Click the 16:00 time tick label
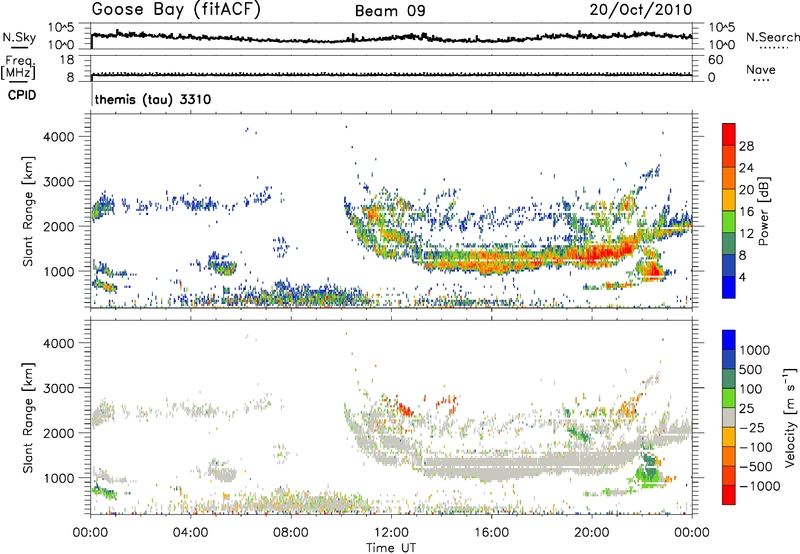 click(x=491, y=533)
